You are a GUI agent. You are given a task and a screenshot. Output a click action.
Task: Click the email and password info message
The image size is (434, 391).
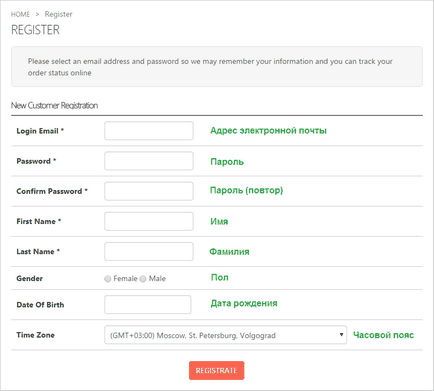pyautogui.click(x=217, y=67)
